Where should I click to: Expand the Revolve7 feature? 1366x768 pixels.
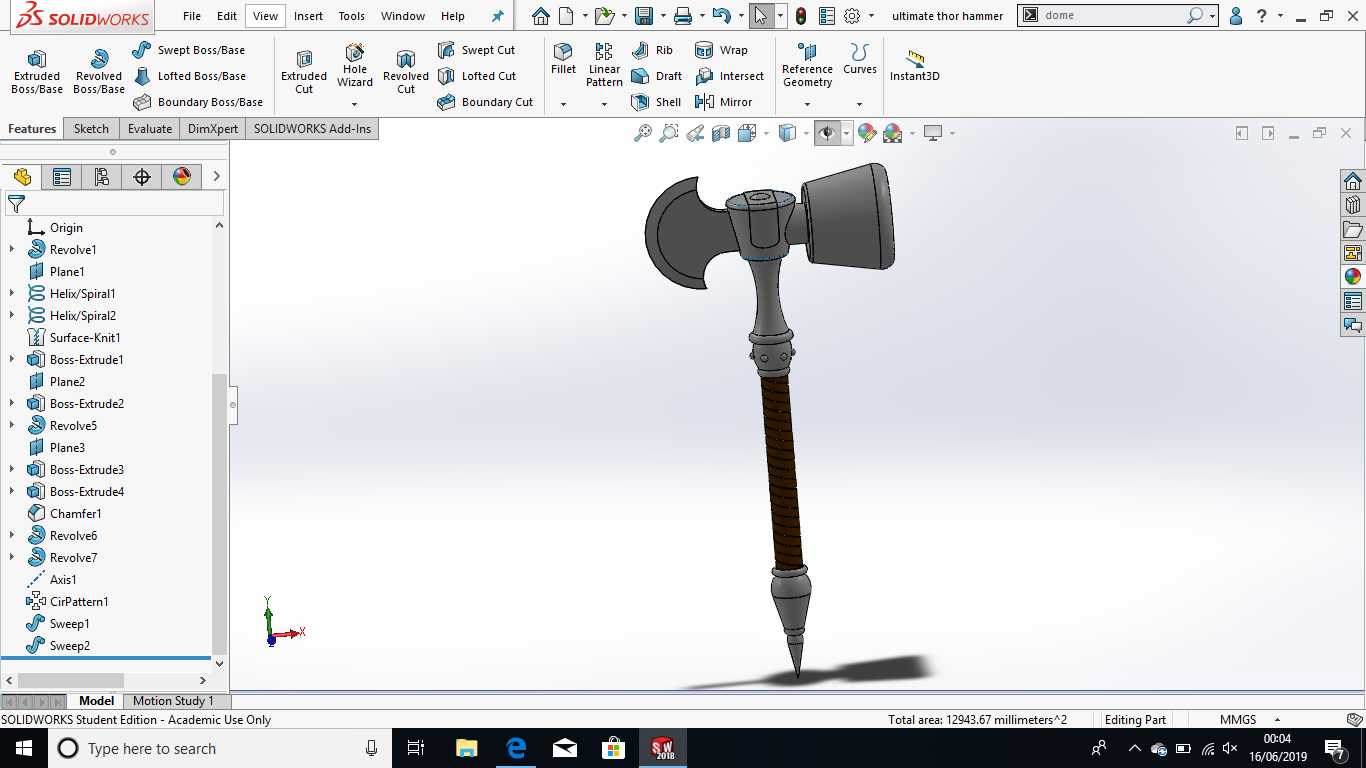point(12,558)
